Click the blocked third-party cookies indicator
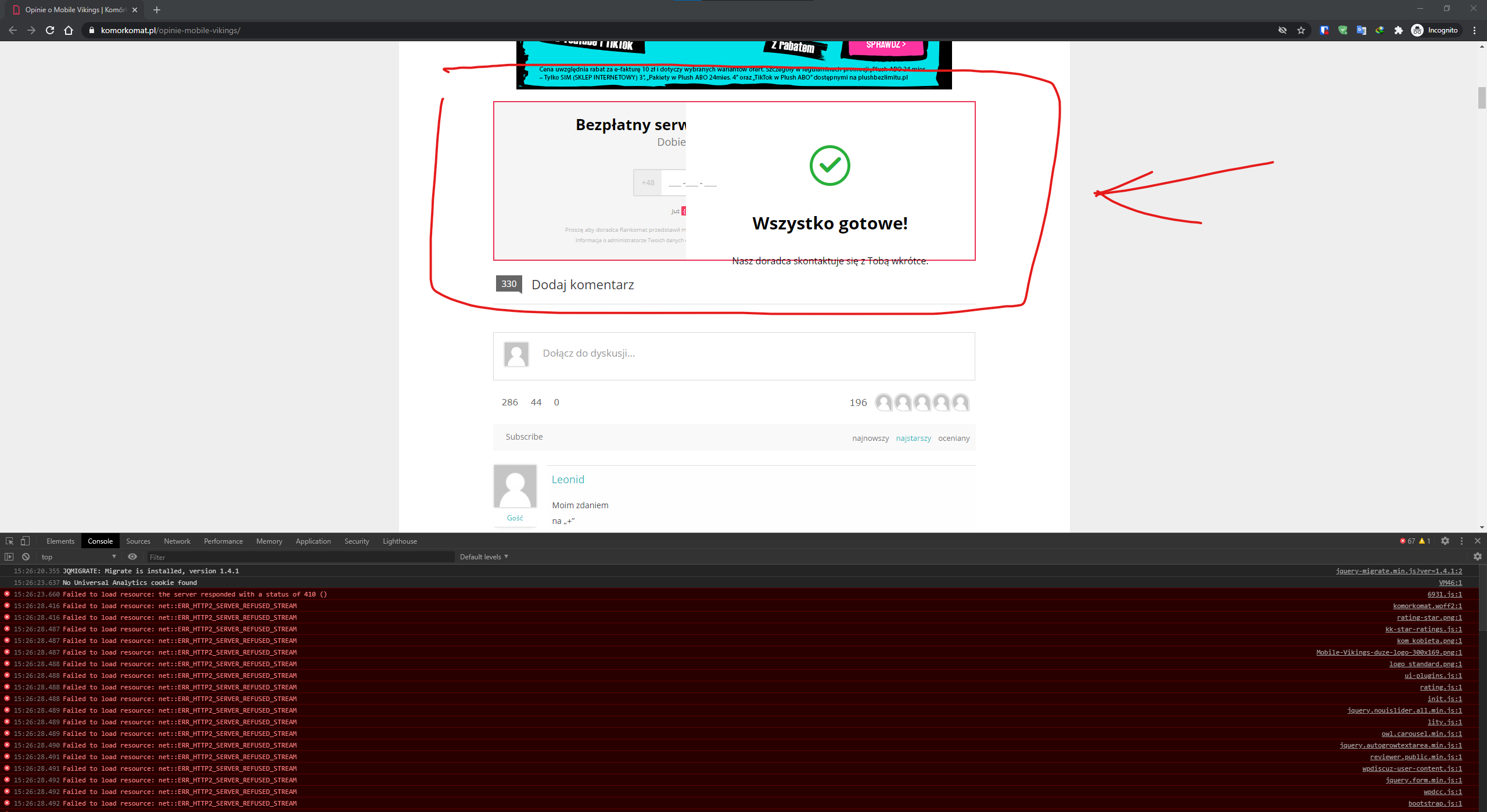This screenshot has width=1487, height=812. [1282, 30]
